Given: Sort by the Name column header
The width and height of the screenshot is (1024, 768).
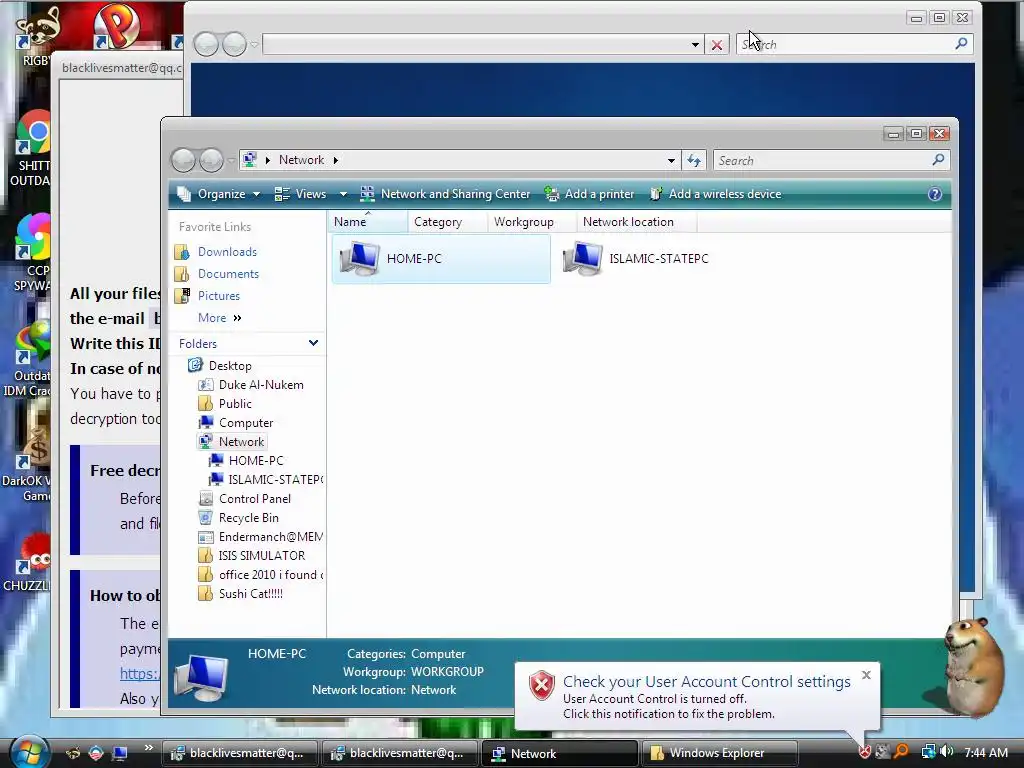Looking at the screenshot, I should point(368,222).
